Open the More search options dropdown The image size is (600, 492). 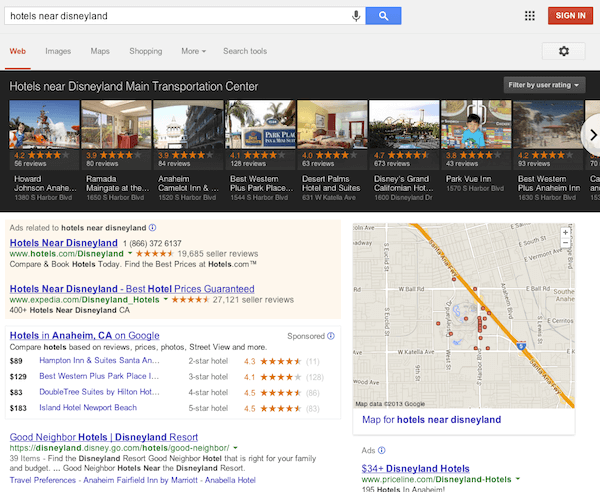coord(193,51)
